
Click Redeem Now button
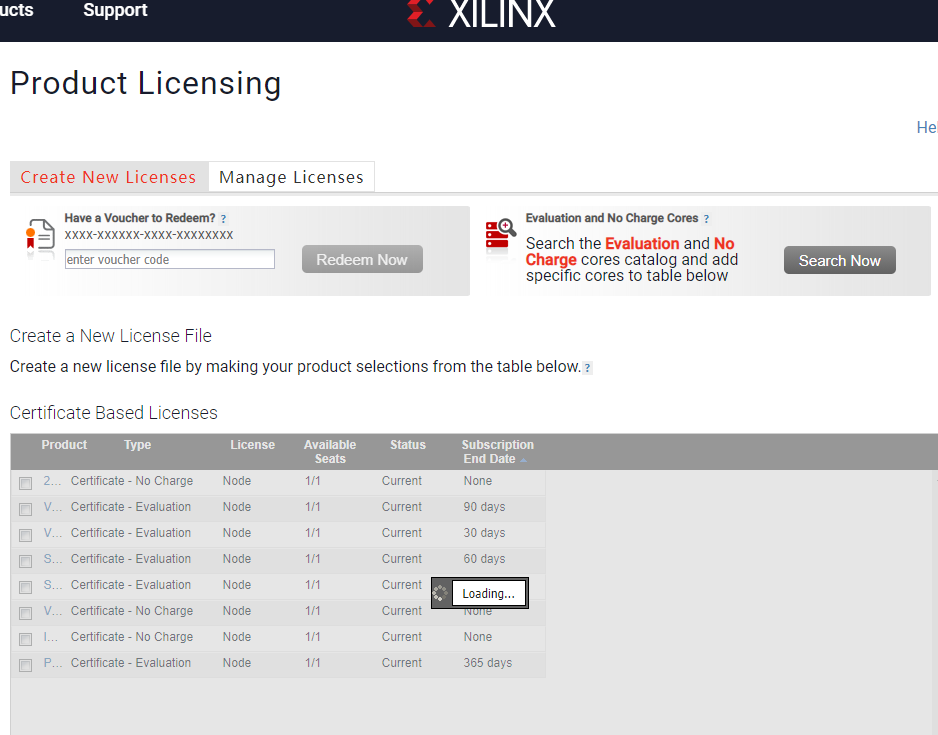pos(362,259)
